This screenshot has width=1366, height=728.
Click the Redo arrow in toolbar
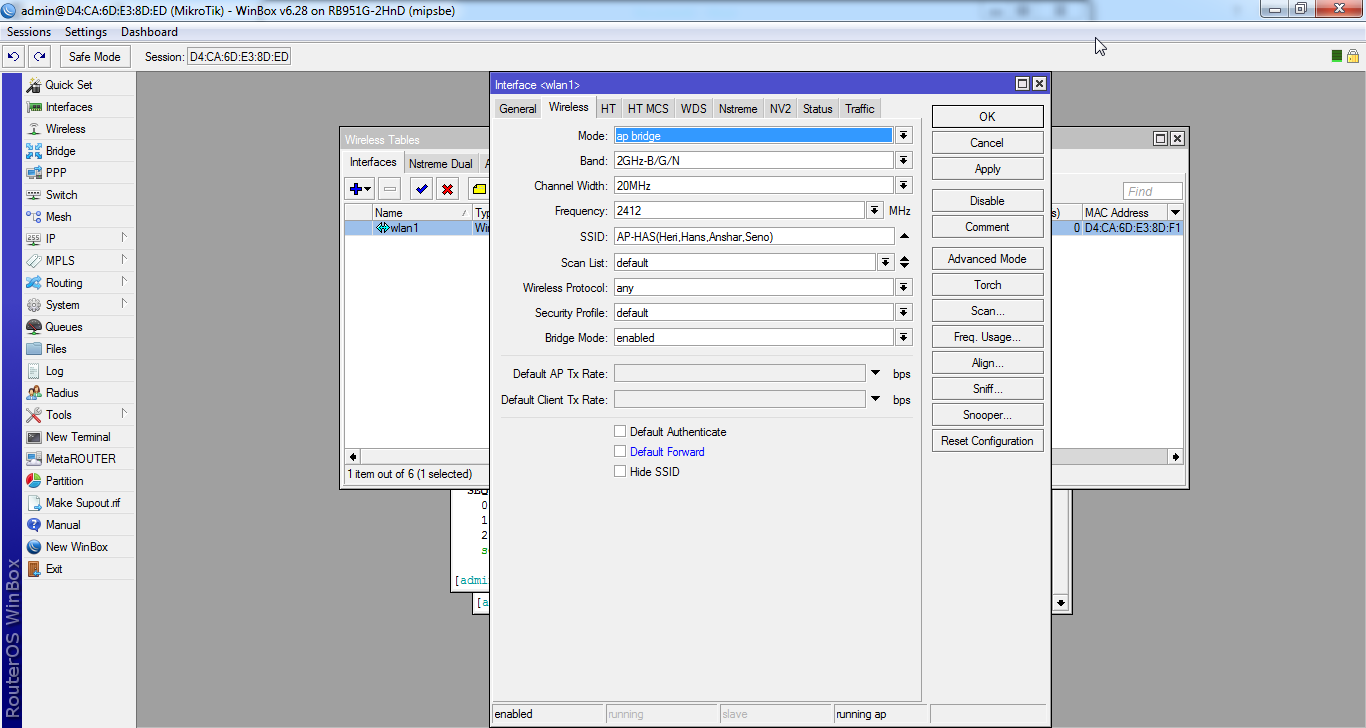38,57
